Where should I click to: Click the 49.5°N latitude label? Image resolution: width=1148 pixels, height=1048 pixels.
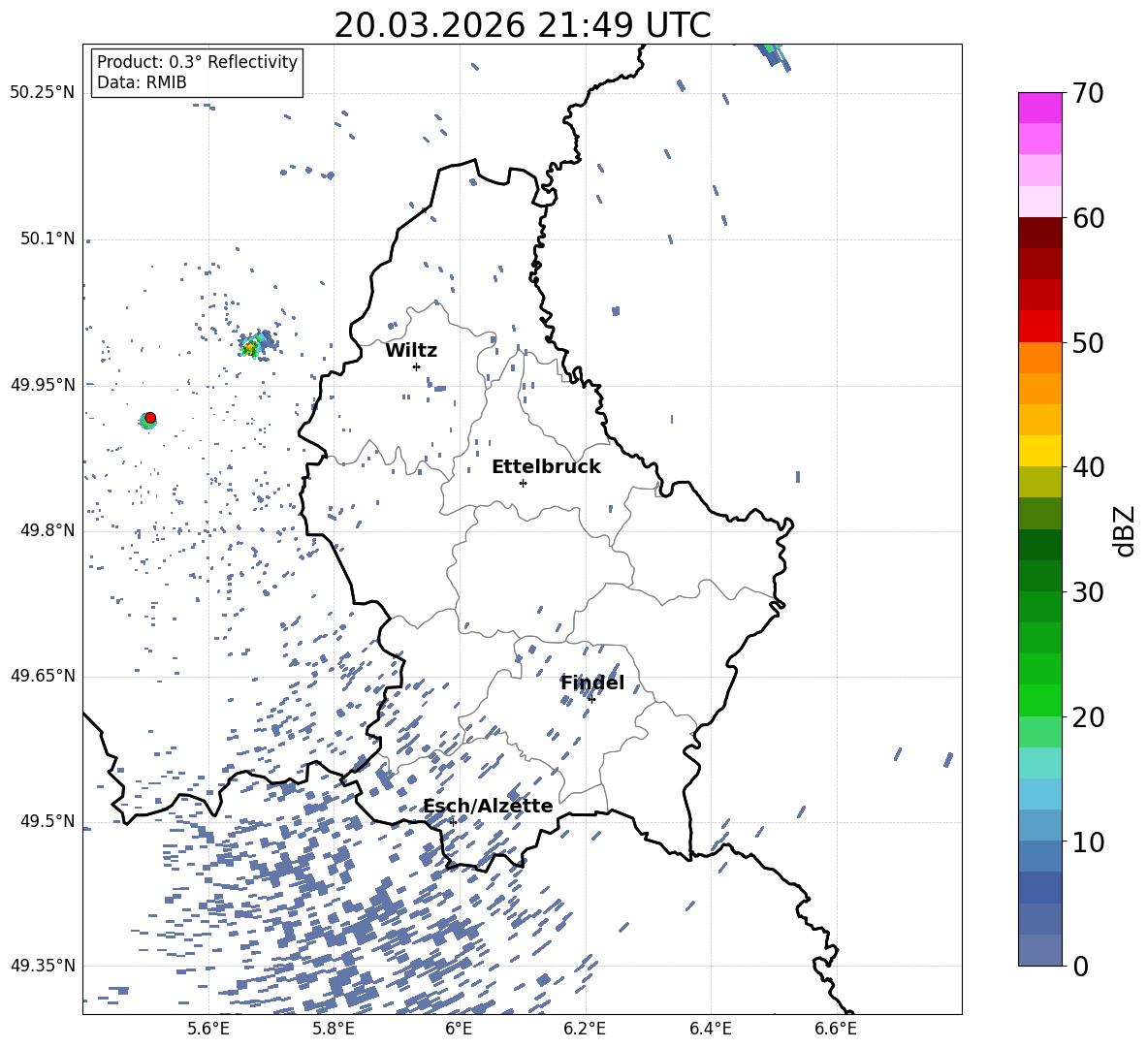[48, 821]
